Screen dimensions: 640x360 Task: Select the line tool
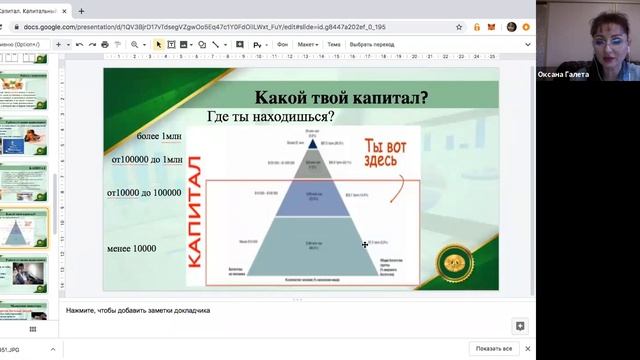[x=216, y=44]
